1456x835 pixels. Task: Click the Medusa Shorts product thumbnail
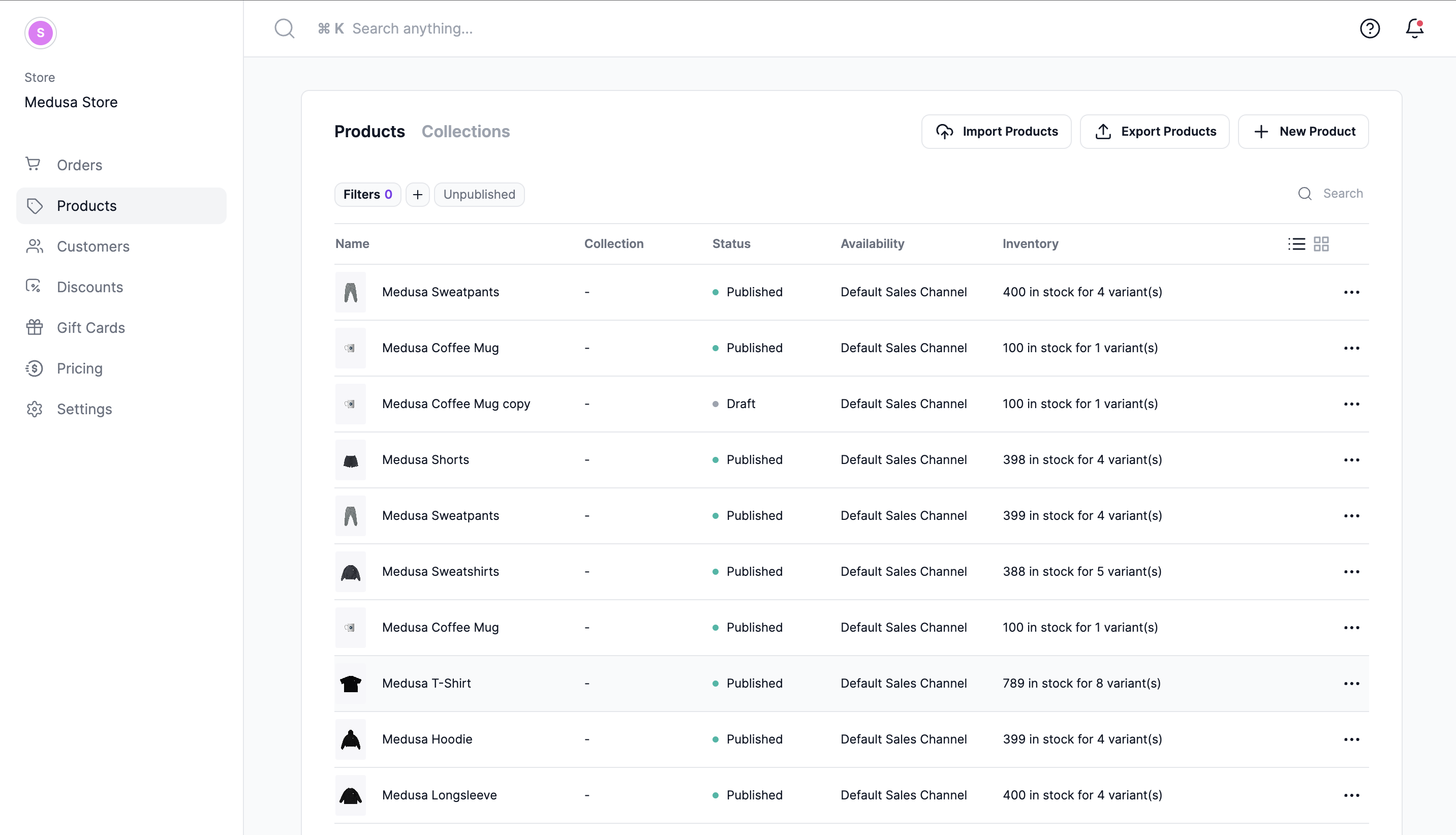[x=350, y=460]
